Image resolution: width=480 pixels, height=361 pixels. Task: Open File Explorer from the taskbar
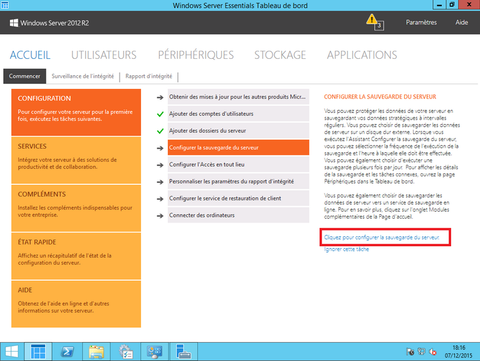point(96,351)
